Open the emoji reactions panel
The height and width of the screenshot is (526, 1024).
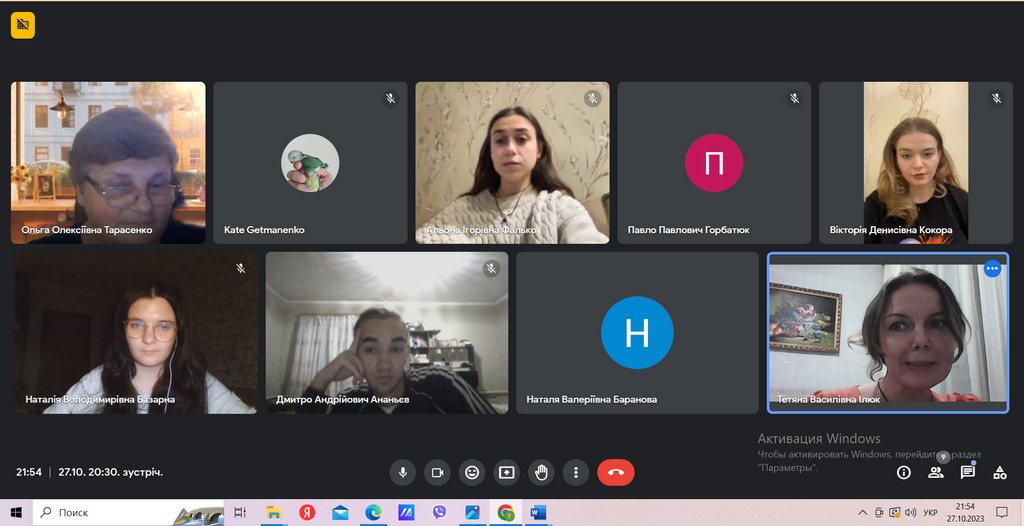(472, 472)
